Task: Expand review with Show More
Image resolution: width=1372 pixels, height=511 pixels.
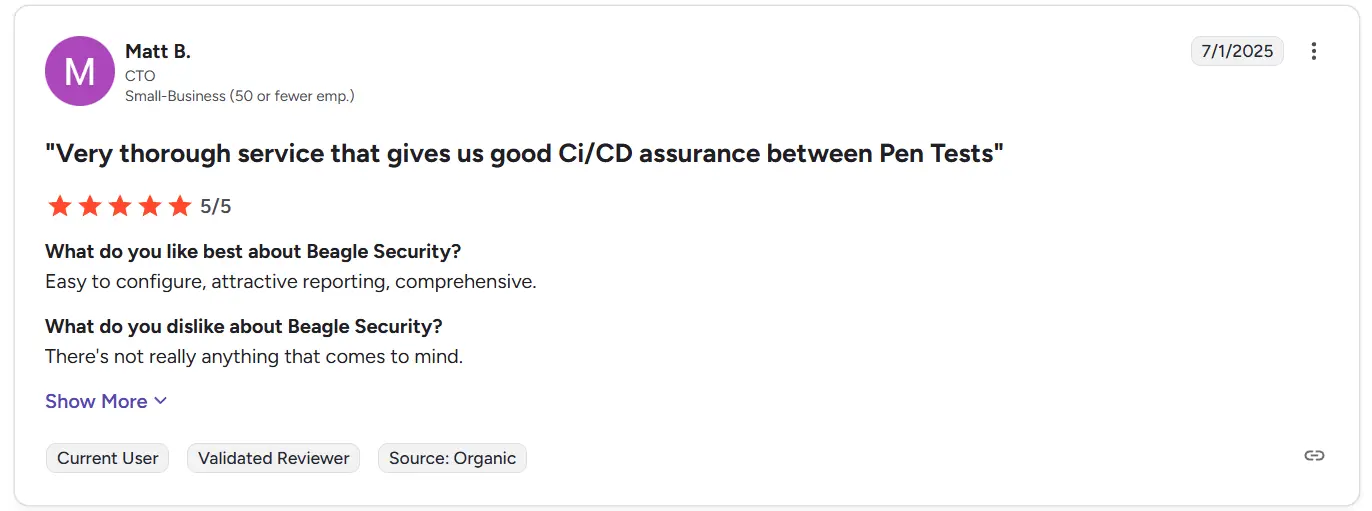Action: (106, 401)
